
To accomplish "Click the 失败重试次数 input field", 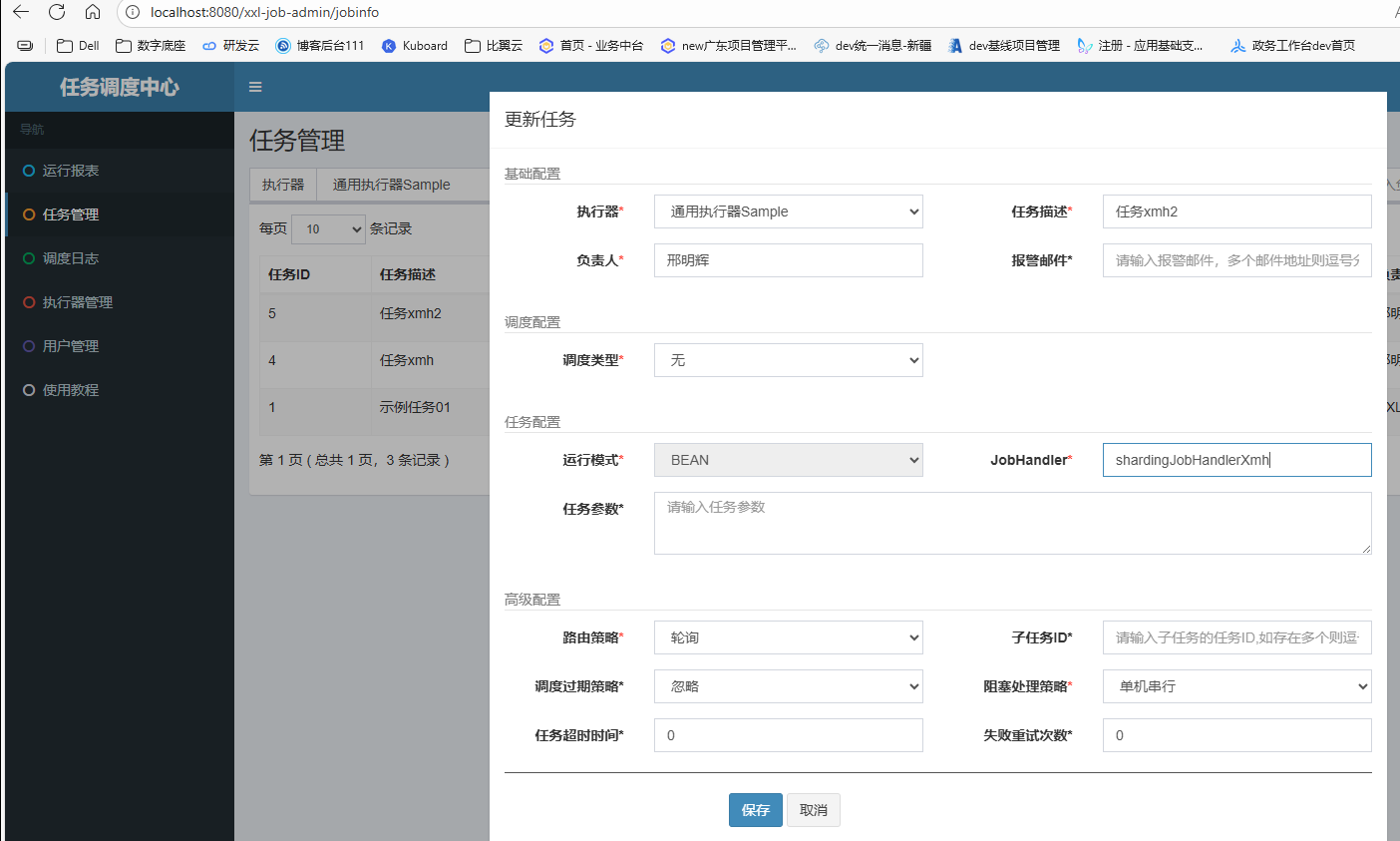I will (x=1236, y=735).
